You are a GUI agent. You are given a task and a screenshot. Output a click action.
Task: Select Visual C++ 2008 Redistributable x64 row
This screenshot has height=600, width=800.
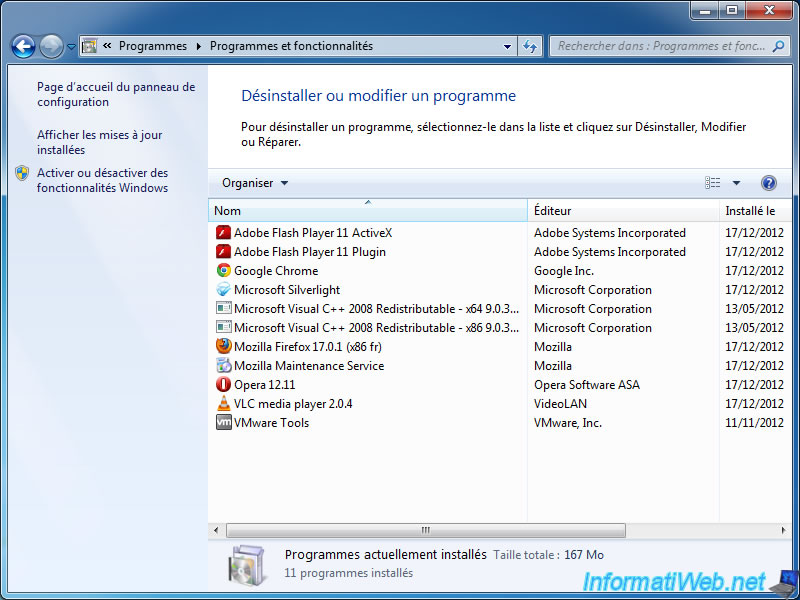coord(500,309)
